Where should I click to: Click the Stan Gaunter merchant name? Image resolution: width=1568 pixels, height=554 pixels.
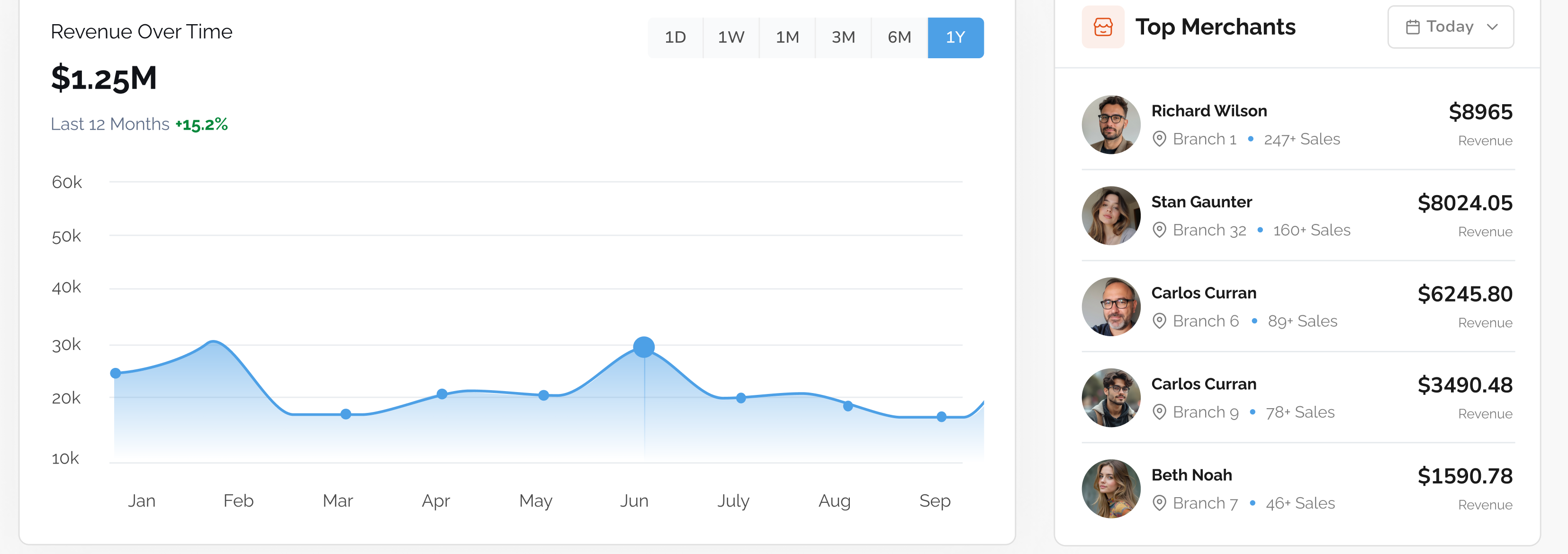[1201, 202]
